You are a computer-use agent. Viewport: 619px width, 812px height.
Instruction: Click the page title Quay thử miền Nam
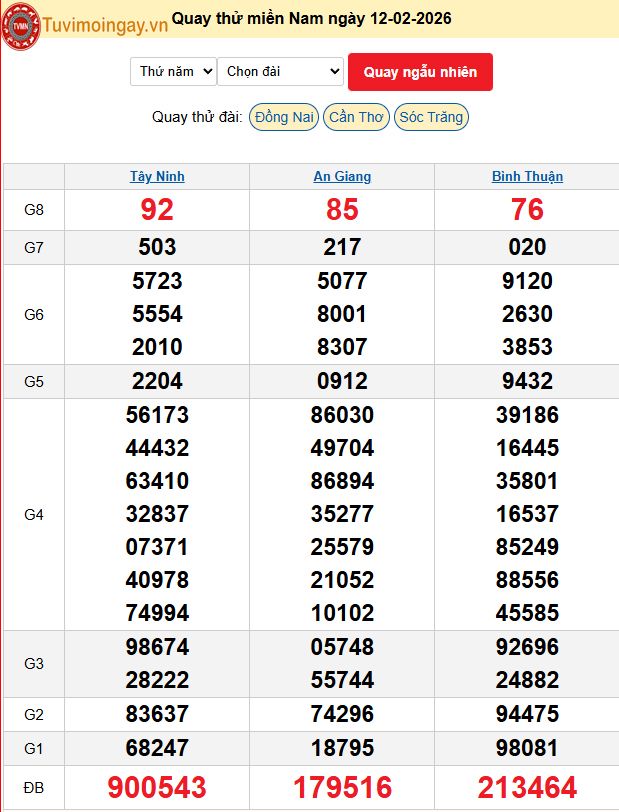click(x=311, y=18)
